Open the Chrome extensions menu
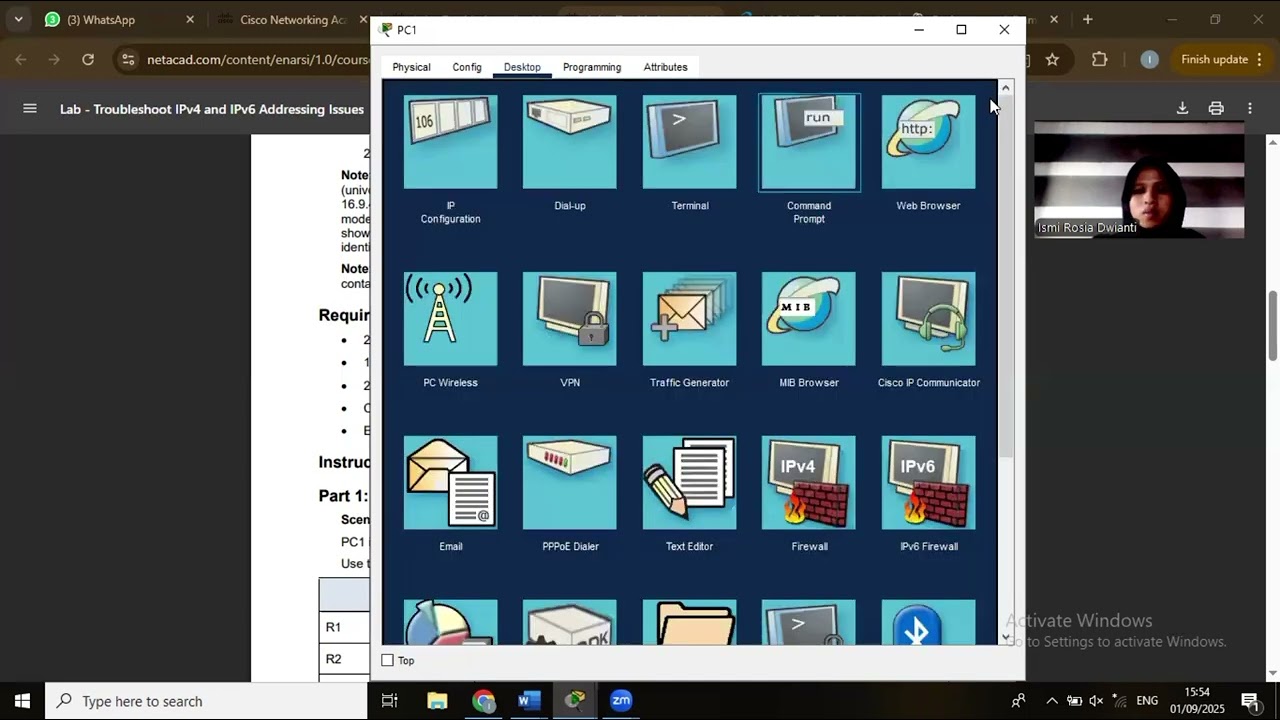 1099,59
